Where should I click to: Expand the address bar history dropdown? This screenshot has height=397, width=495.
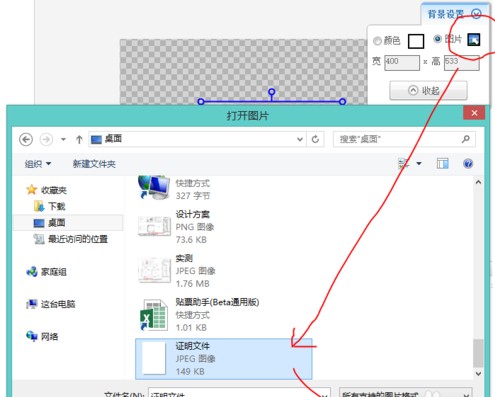click(300, 139)
